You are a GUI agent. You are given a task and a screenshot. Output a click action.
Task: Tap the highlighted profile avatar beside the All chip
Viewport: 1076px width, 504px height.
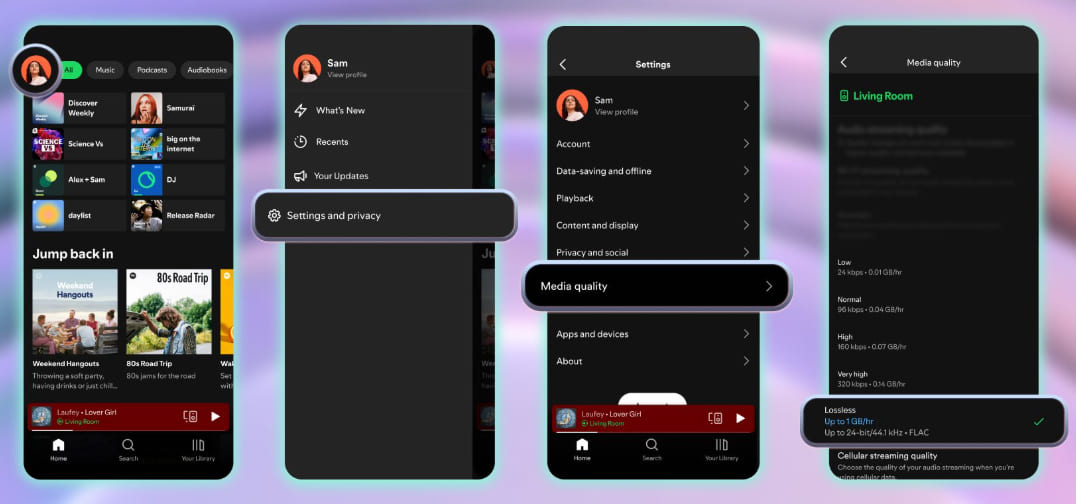coord(37,70)
